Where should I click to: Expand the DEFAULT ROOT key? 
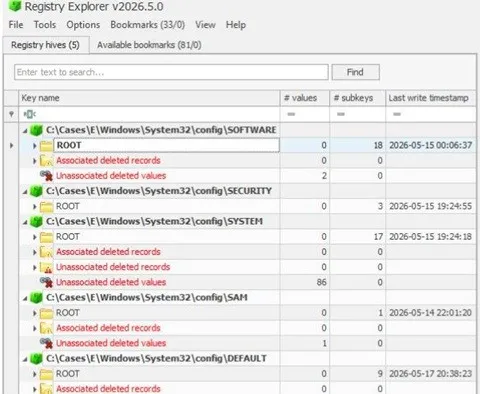[35, 374]
